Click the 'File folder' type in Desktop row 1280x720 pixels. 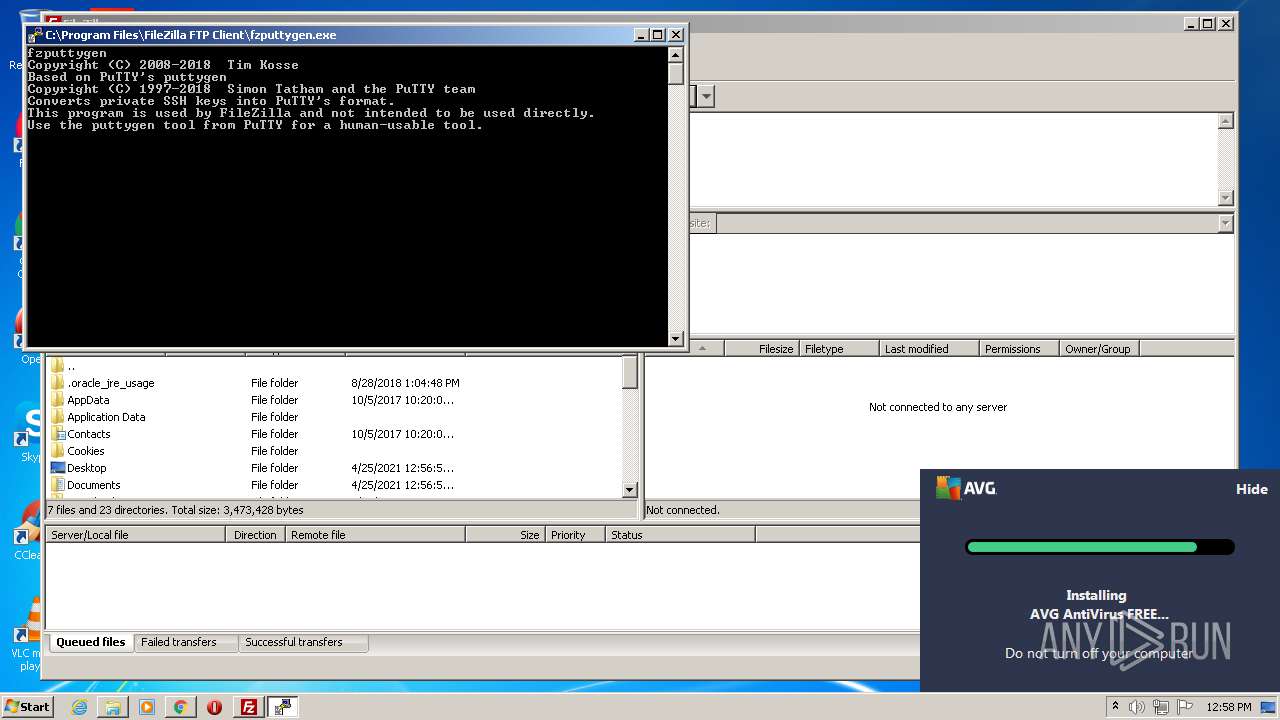click(x=274, y=468)
